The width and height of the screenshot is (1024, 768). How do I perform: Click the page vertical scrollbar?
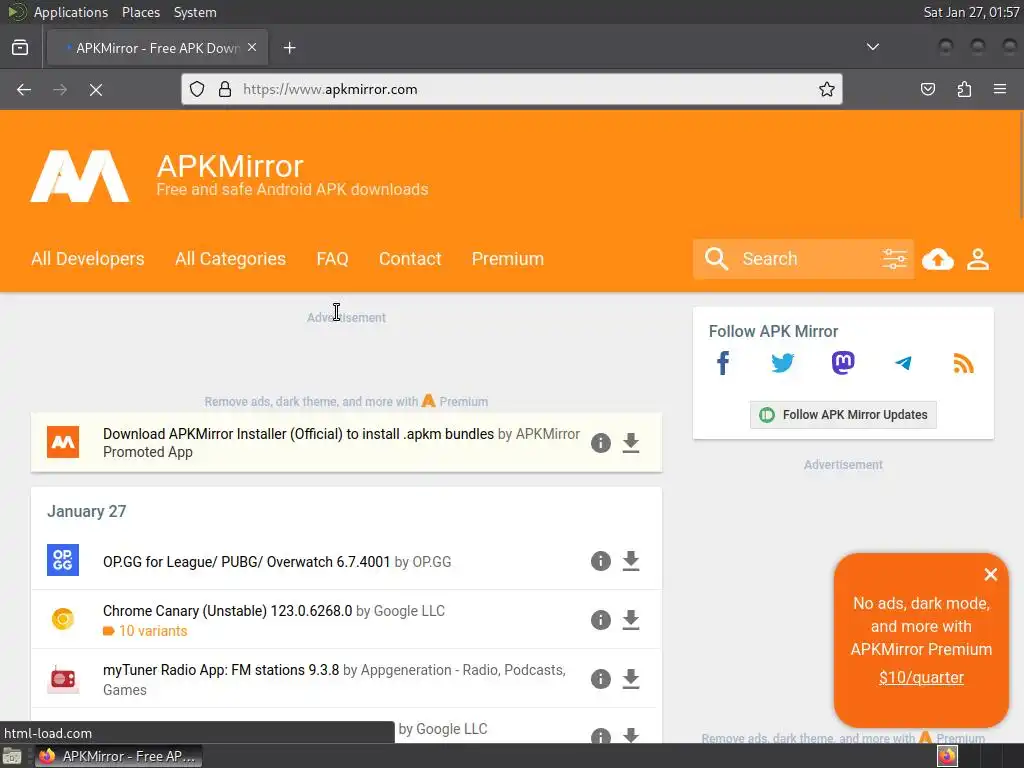coord(1021,167)
